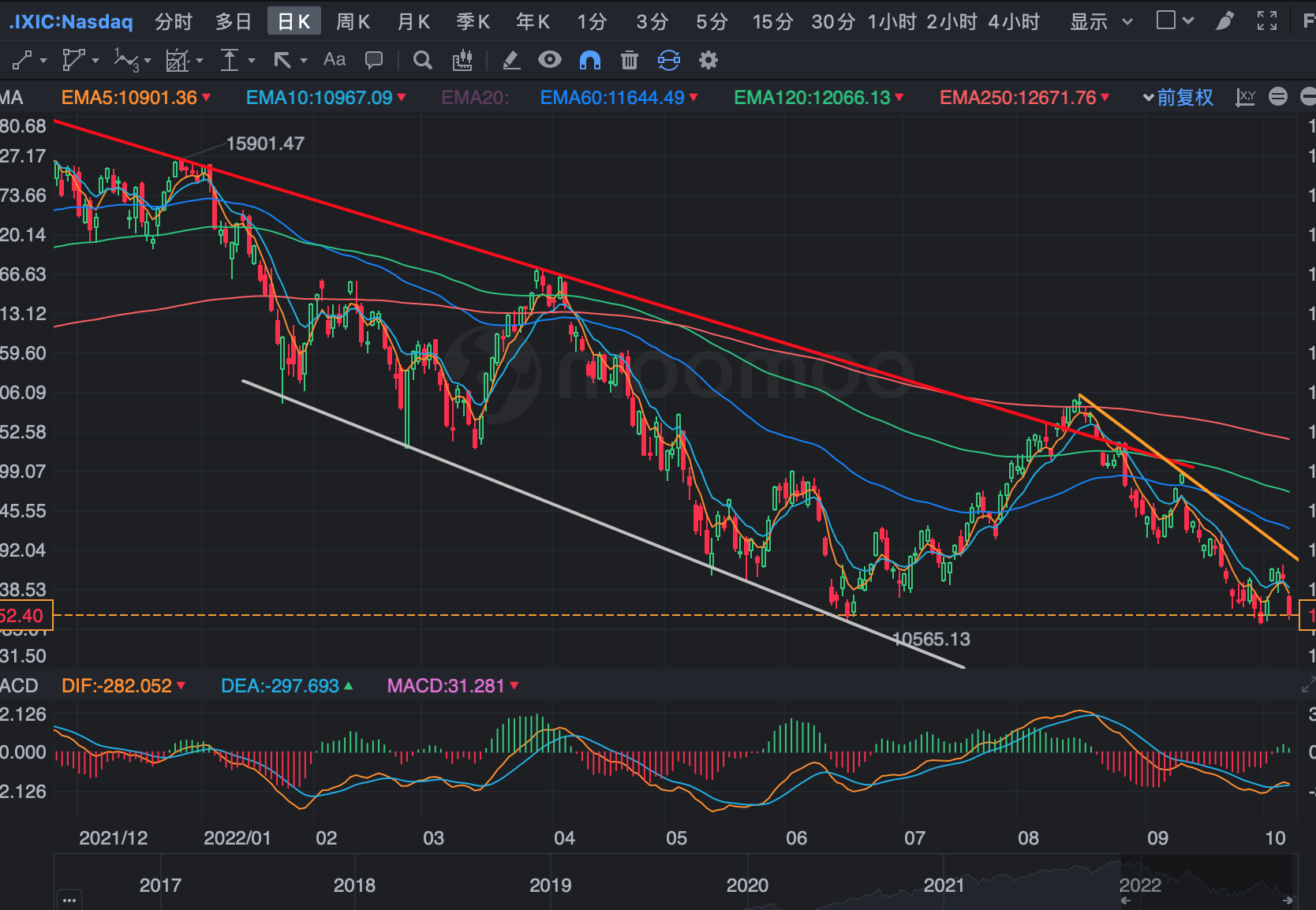Switch to 周K weekly chart
Viewport: 1316px width, 910px height.
click(x=353, y=21)
